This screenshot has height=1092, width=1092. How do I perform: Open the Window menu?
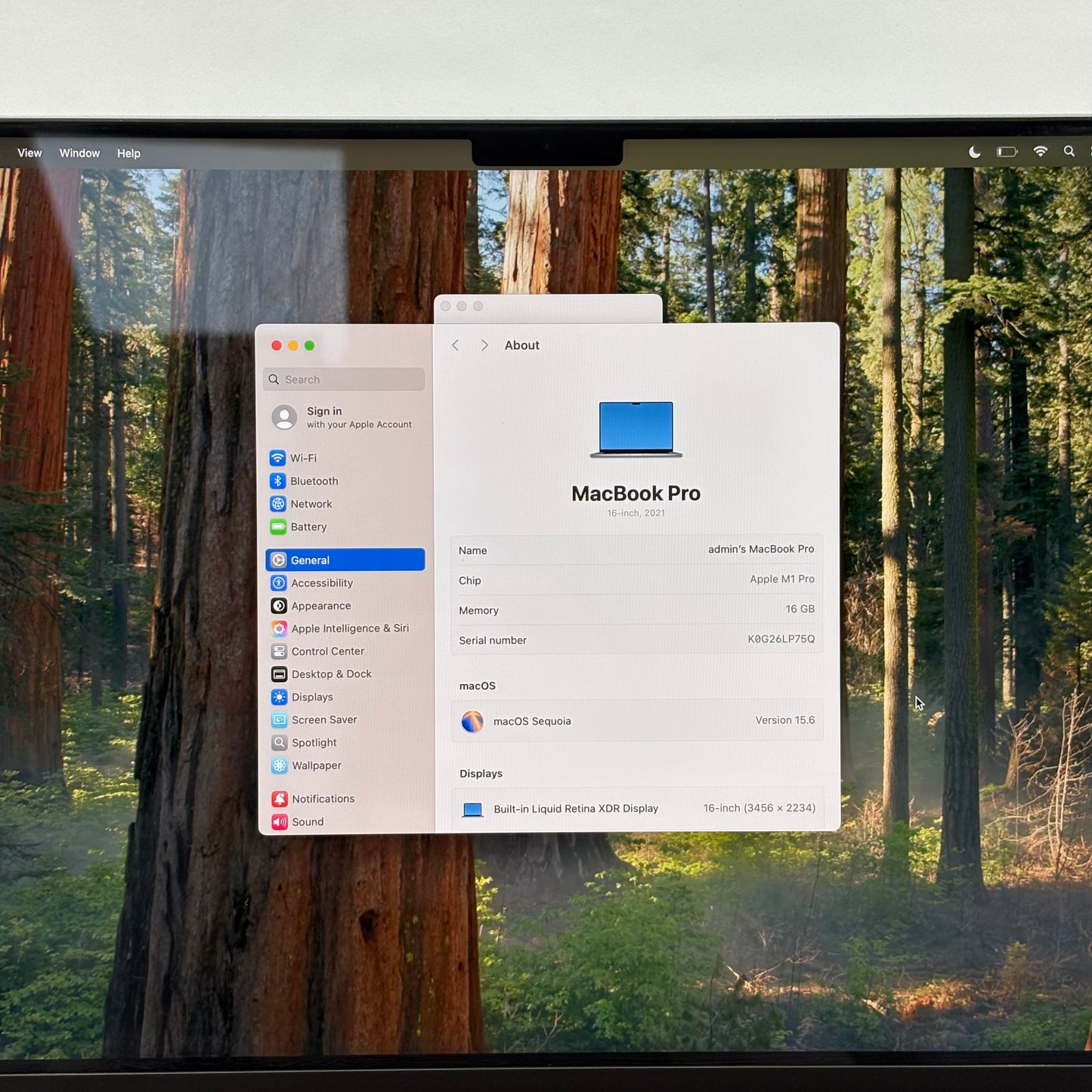pos(79,153)
